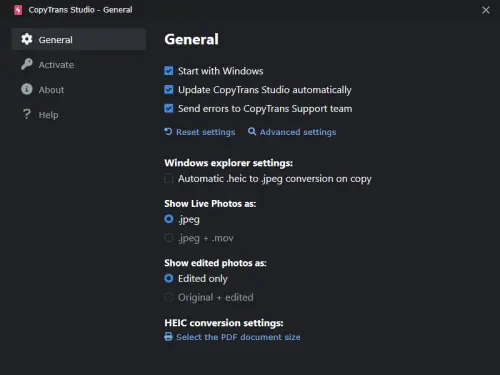Close the CopyTrans Studio settings window
Image resolution: width=500 pixels, height=375 pixels.
coord(486,10)
